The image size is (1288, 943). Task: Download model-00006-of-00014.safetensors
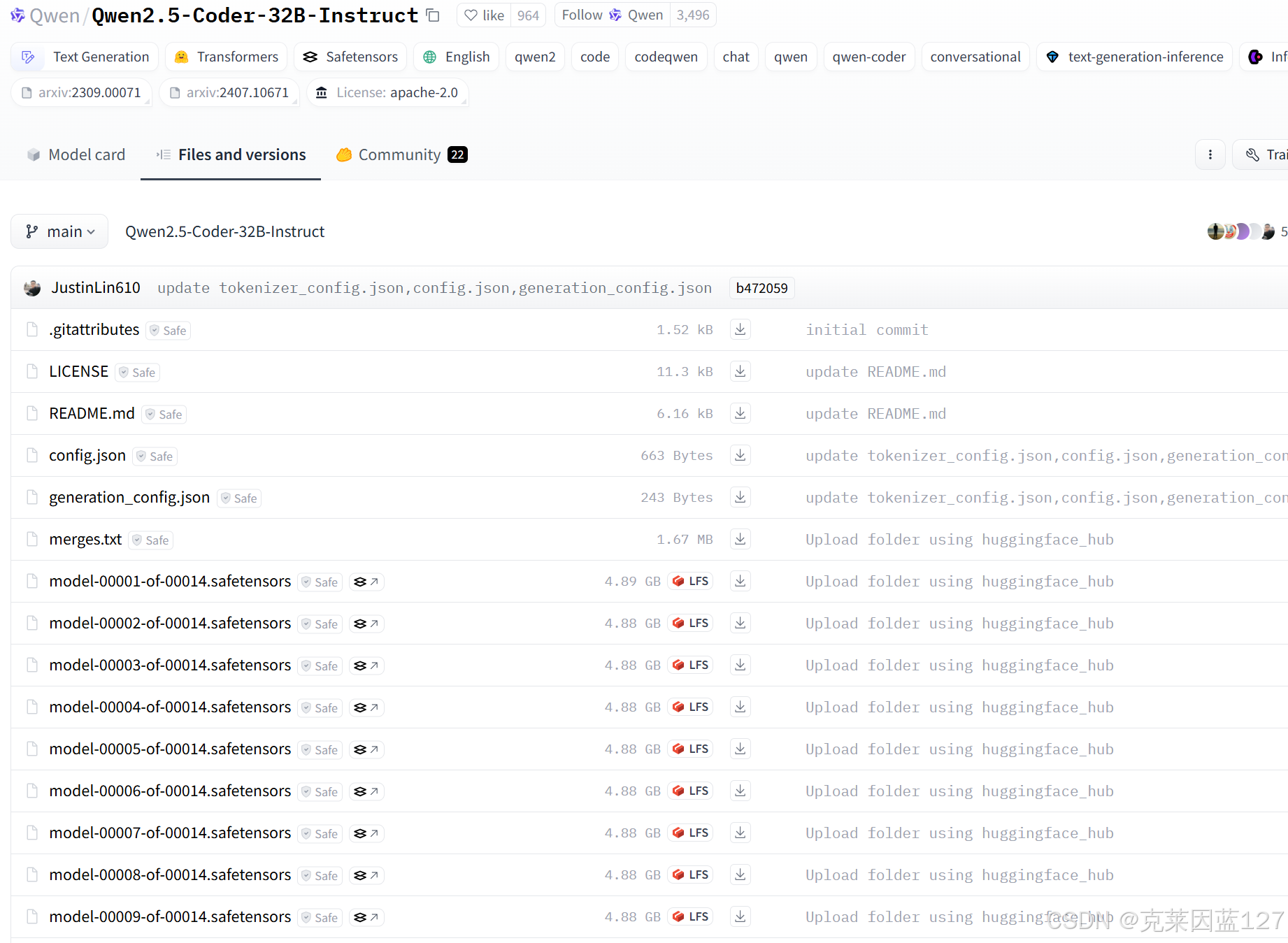point(740,791)
